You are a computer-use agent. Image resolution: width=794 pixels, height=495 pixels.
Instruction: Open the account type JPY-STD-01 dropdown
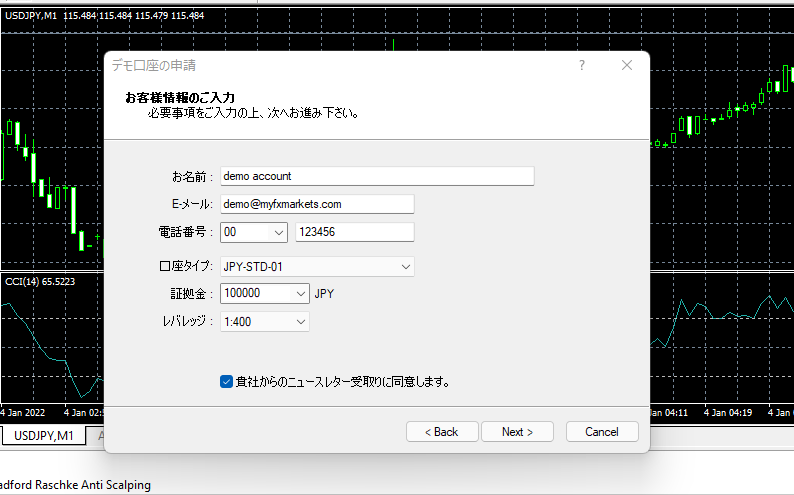317,267
